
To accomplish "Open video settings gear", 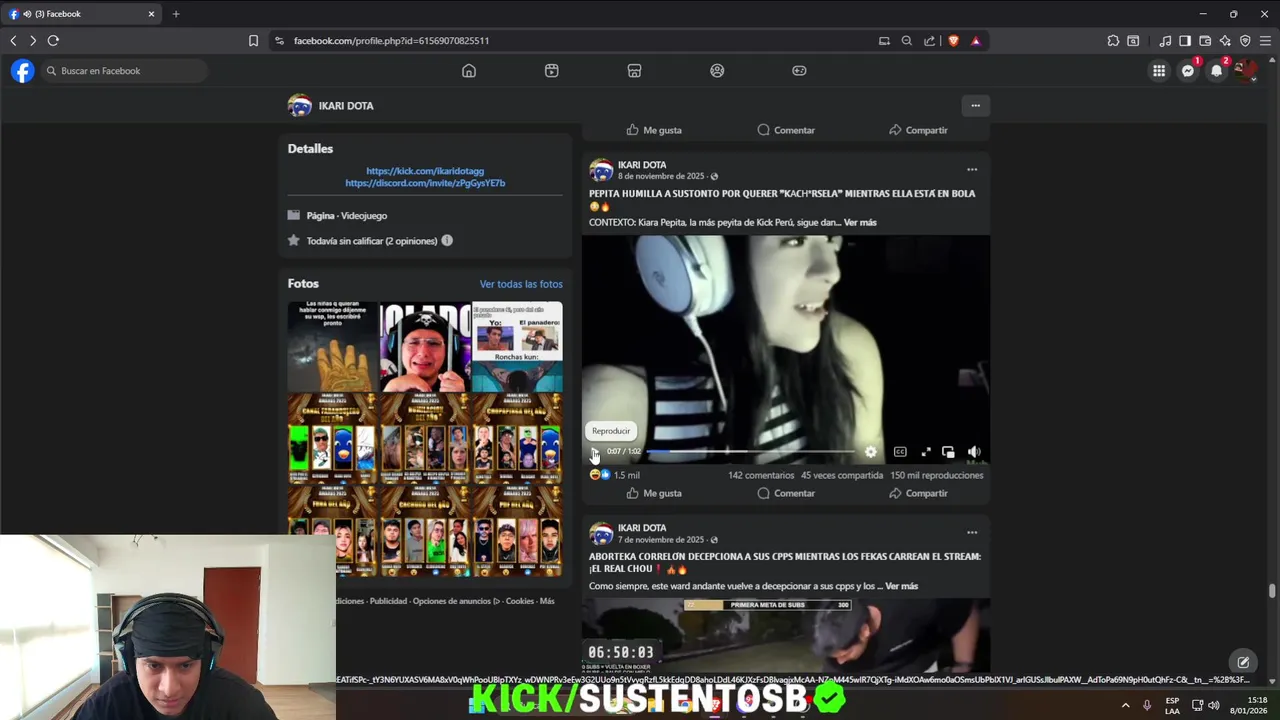I will [871, 452].
